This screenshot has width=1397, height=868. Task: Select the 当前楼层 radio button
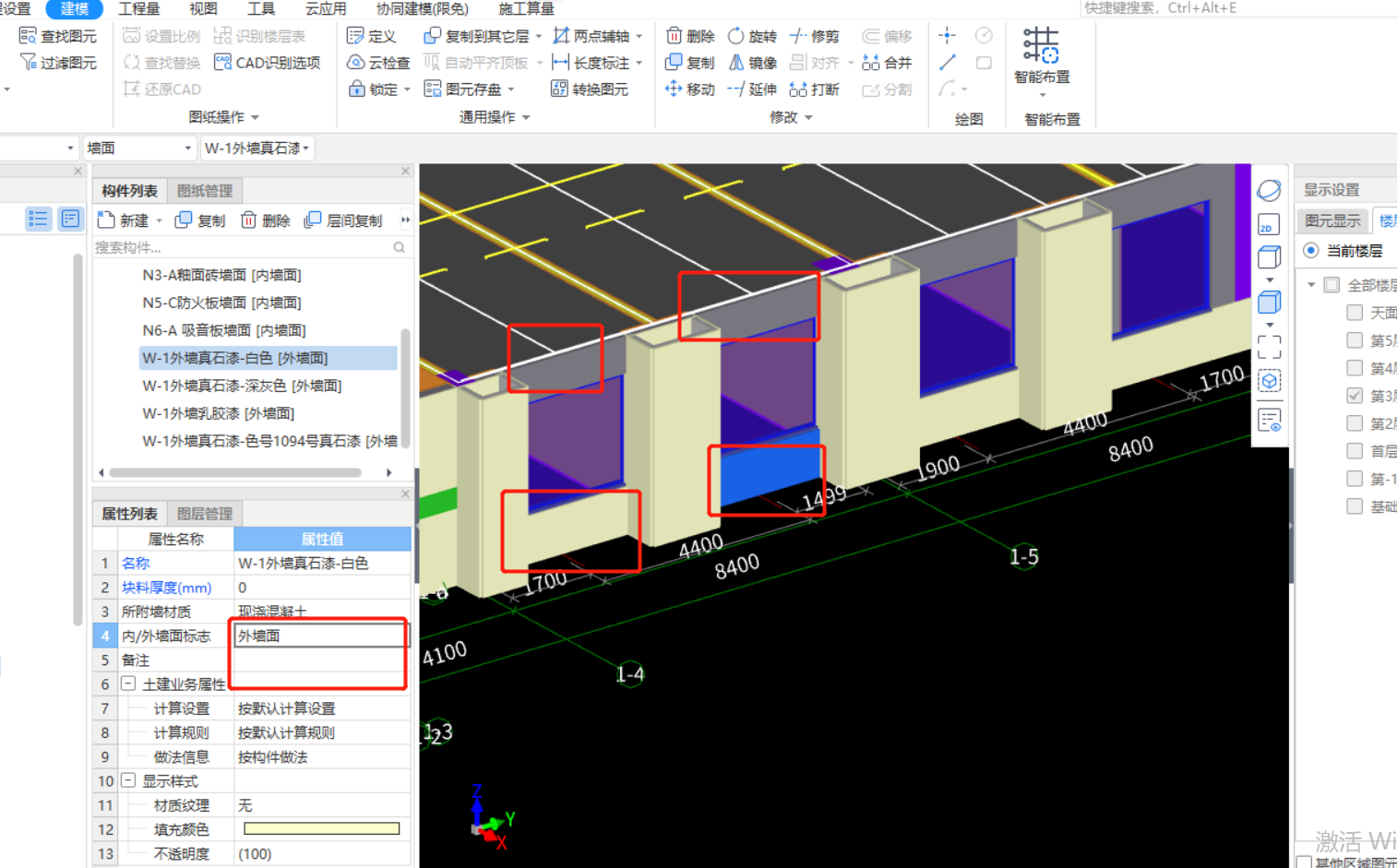tap(1310, 251)
